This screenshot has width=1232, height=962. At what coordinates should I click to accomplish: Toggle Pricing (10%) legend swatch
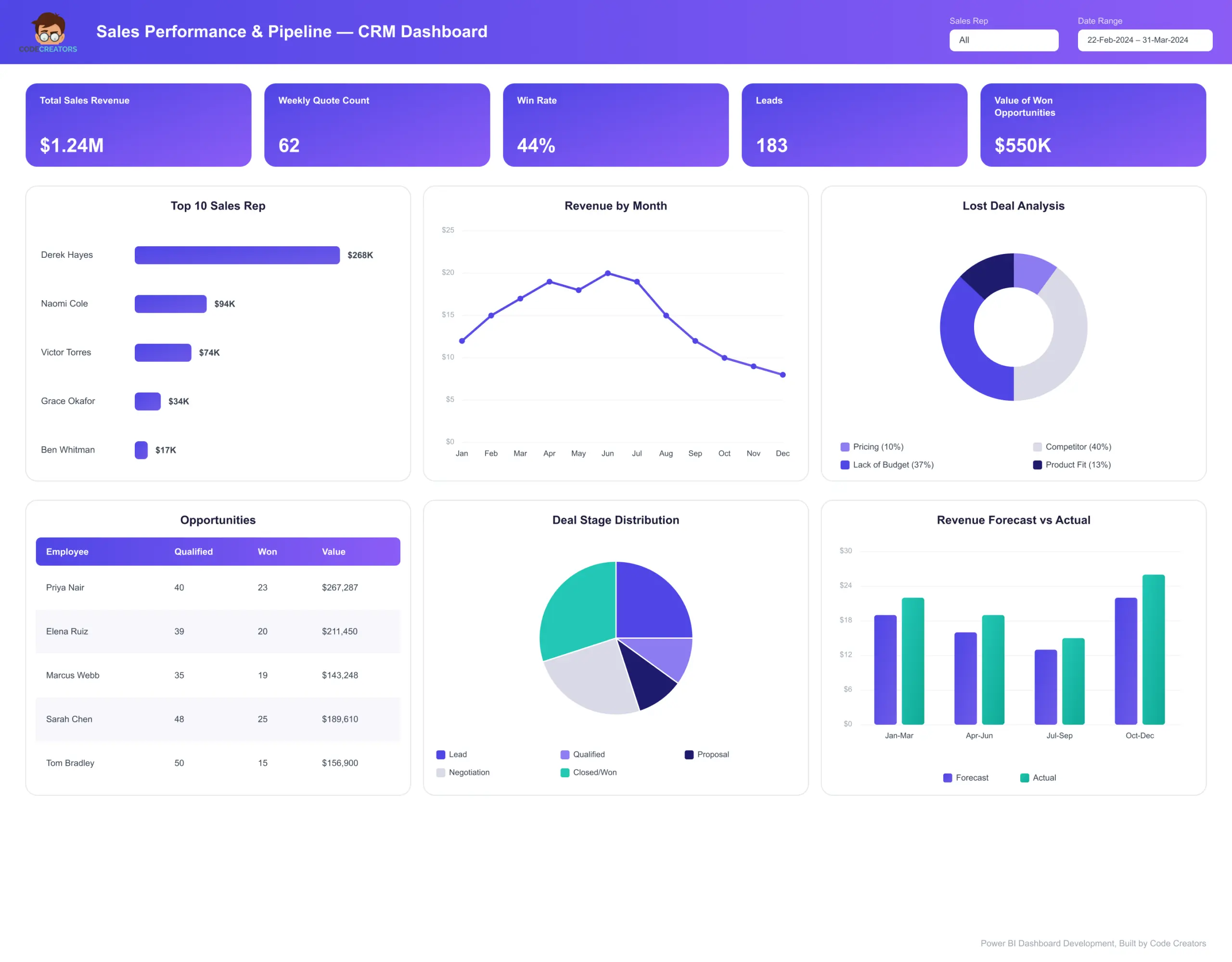coord(845,446)
